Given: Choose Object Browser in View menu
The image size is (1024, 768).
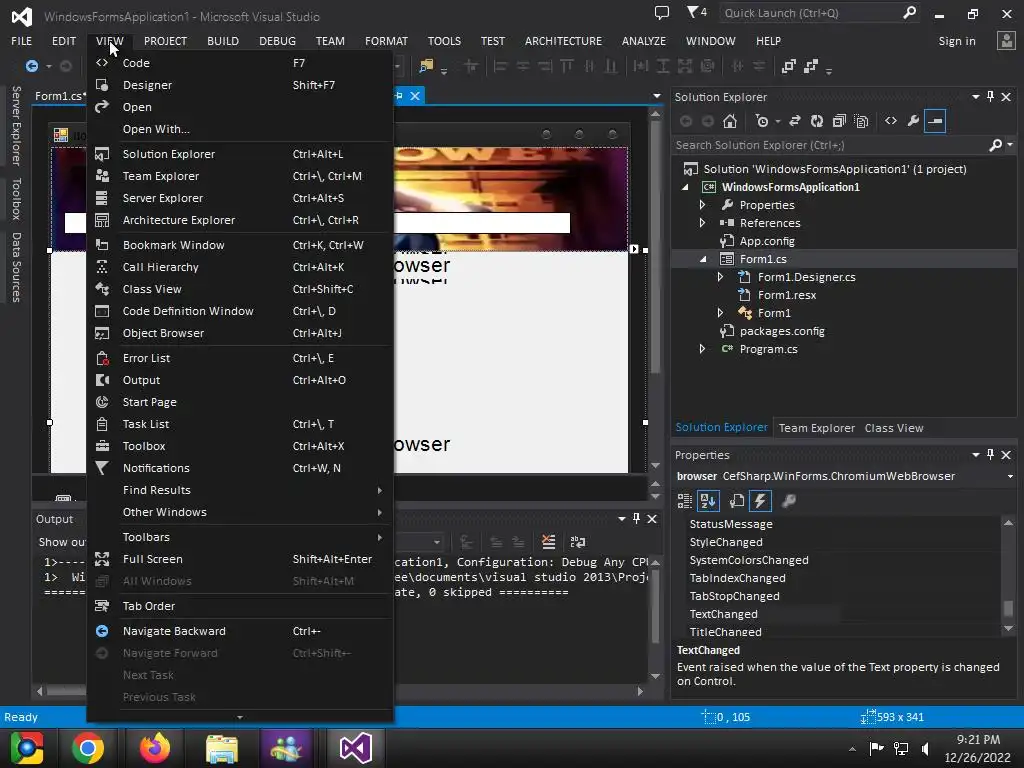Looking at the screenshot, I should tap(240, 333).
